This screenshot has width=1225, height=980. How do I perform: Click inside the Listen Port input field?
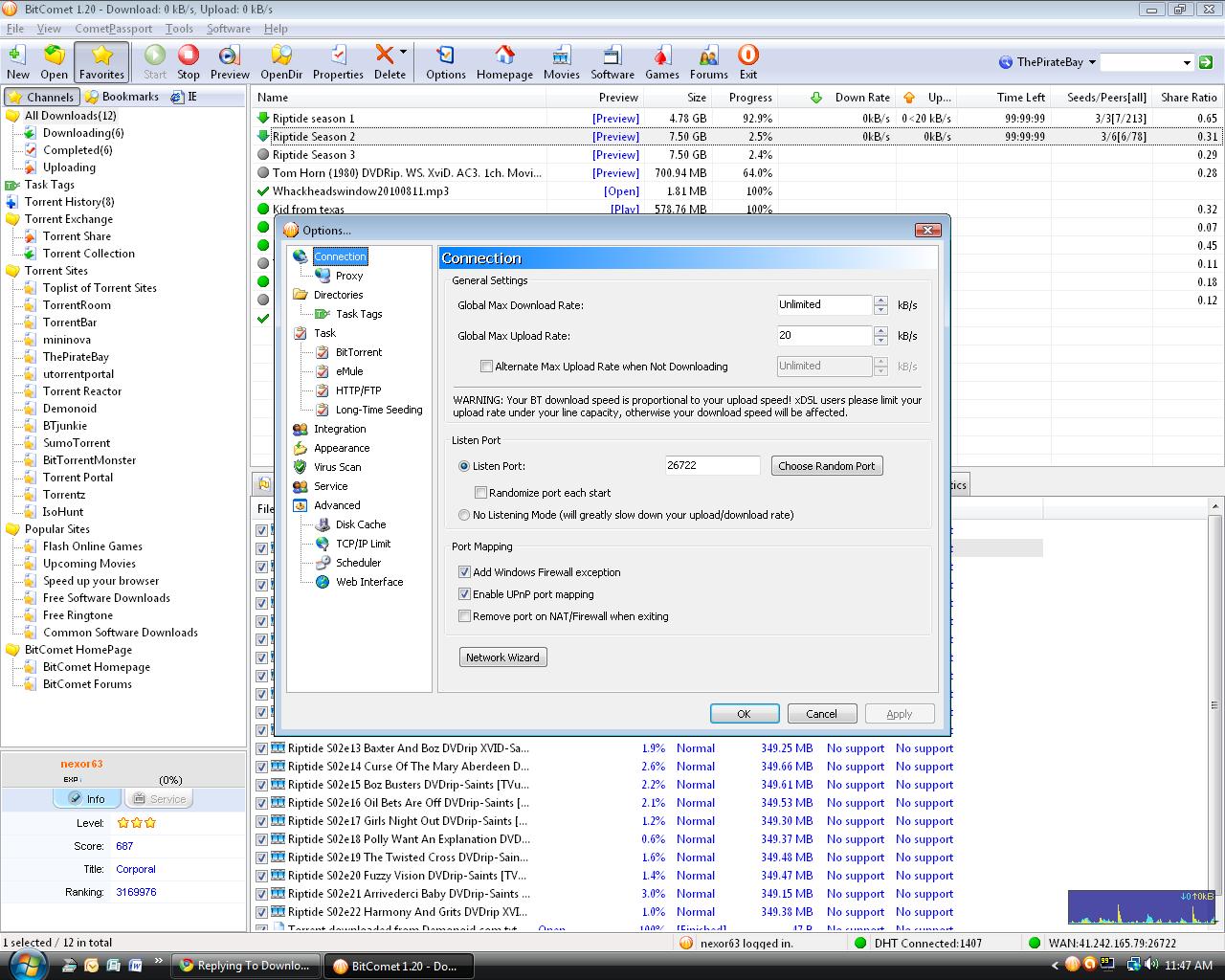pyautogui.click(x=711, y=465)
